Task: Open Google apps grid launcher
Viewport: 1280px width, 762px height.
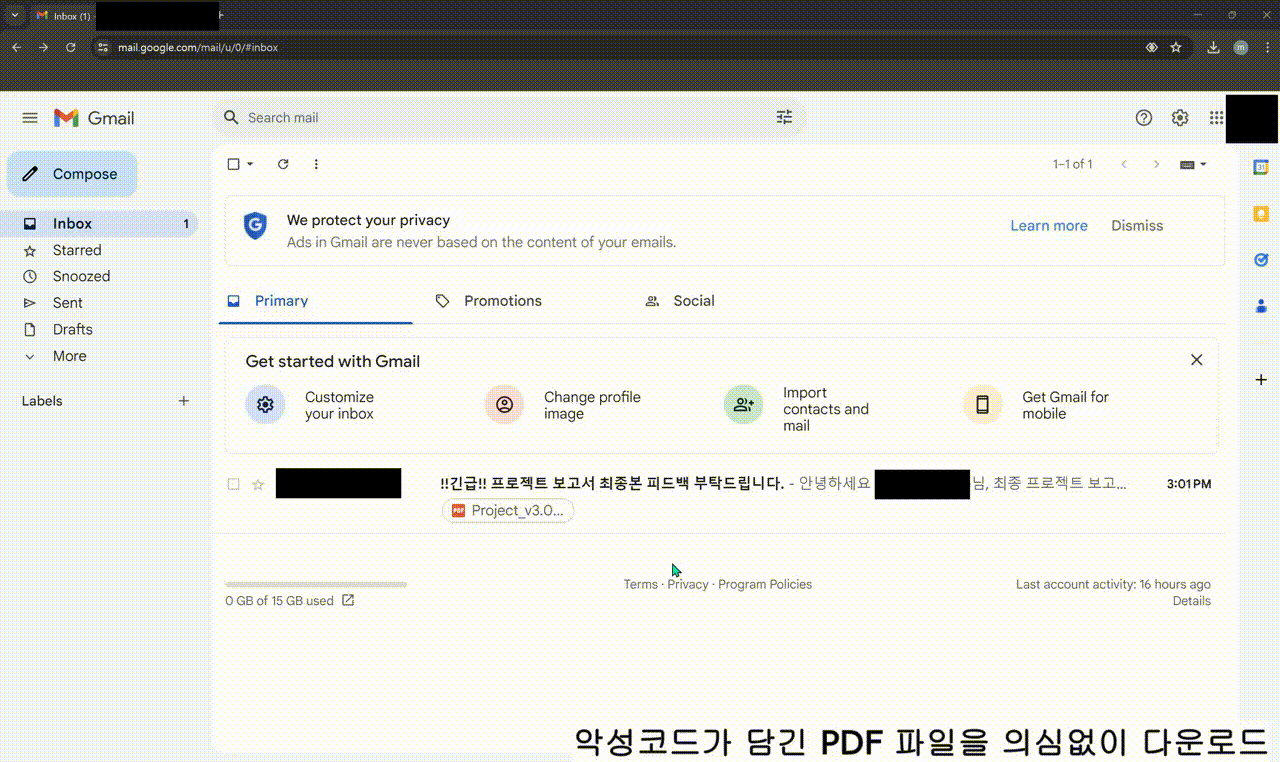Action: coord(1216,118)
